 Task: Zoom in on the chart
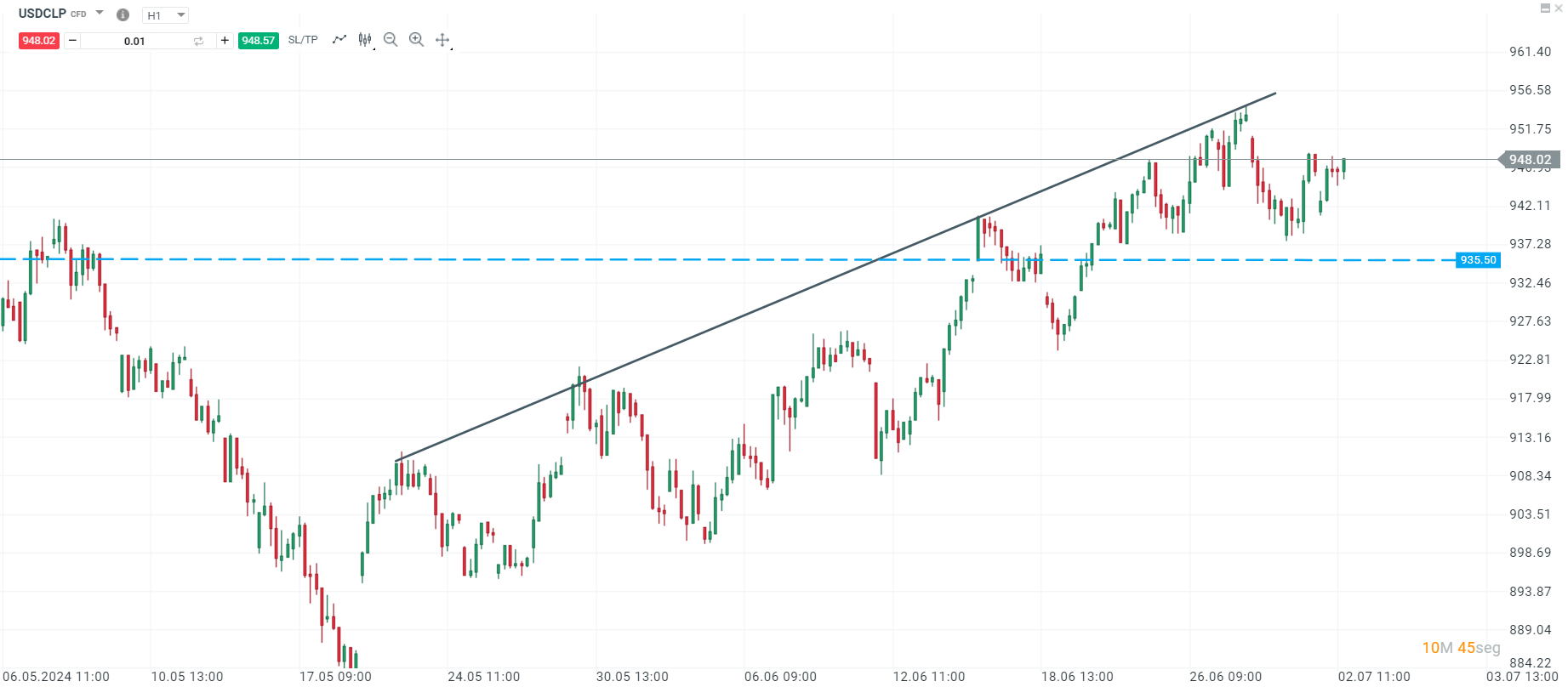[x=416, y=40]
